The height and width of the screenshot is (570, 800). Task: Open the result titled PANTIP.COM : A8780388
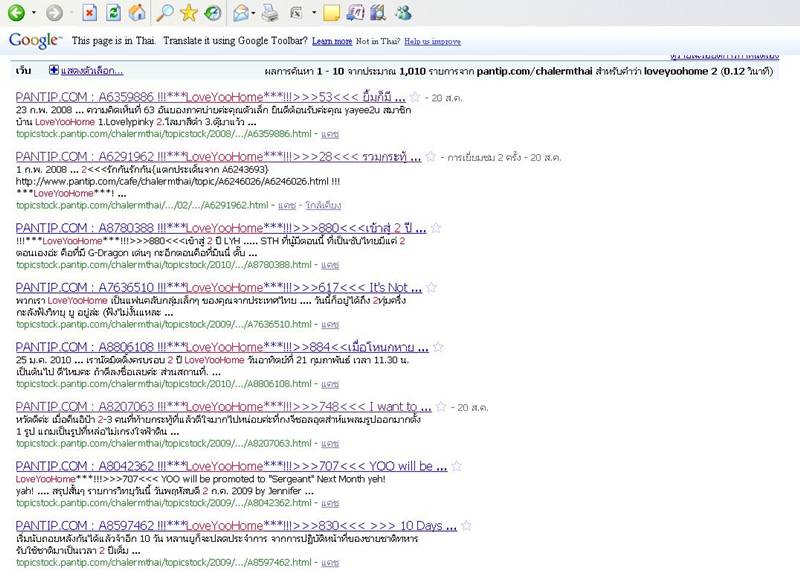(x=220, y=228)
